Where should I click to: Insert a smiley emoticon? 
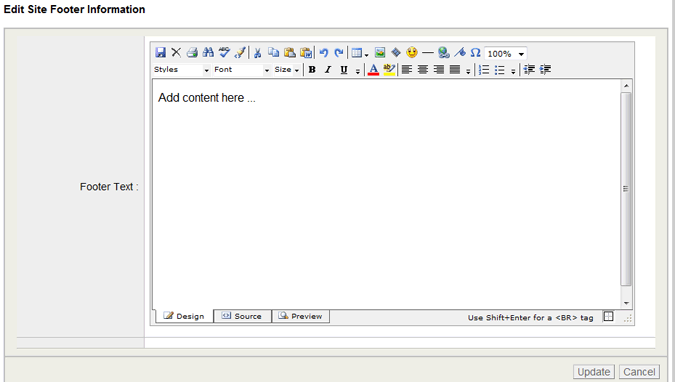[x=412, y=53]
